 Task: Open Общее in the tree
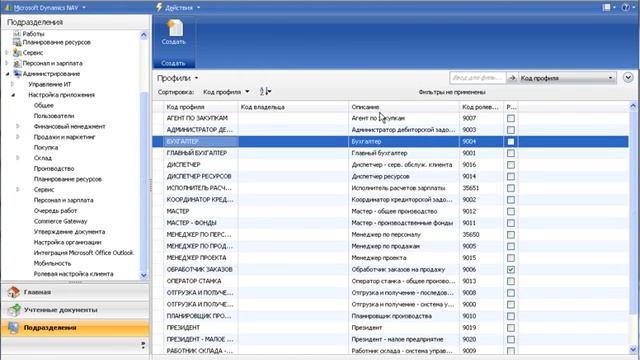pyautogui.click(x=44, y=105)
